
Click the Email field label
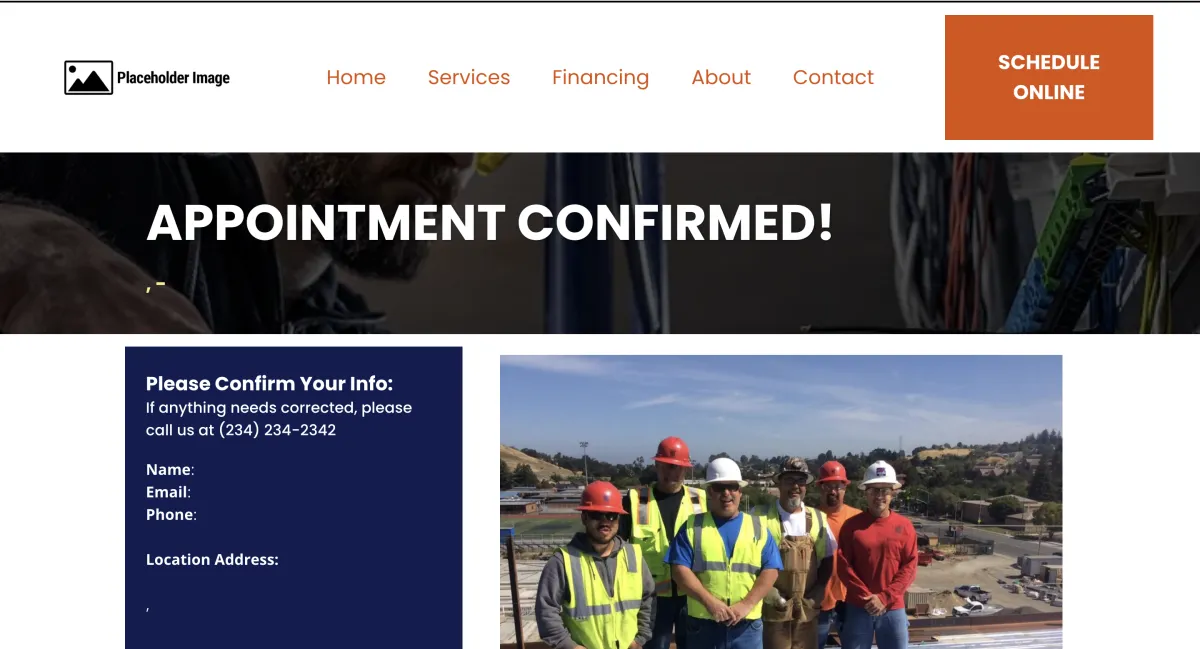[166, 492]
